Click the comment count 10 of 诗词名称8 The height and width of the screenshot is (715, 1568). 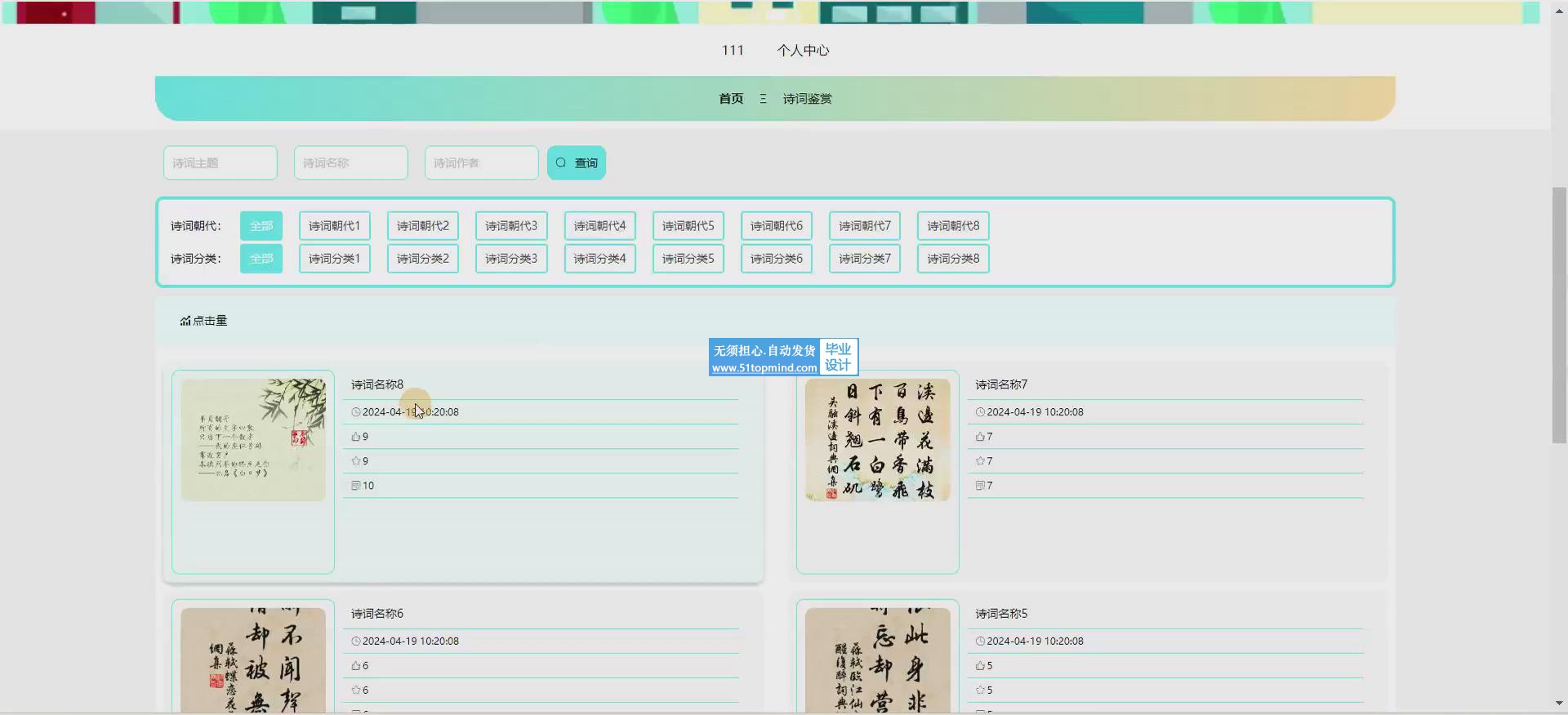368,486
